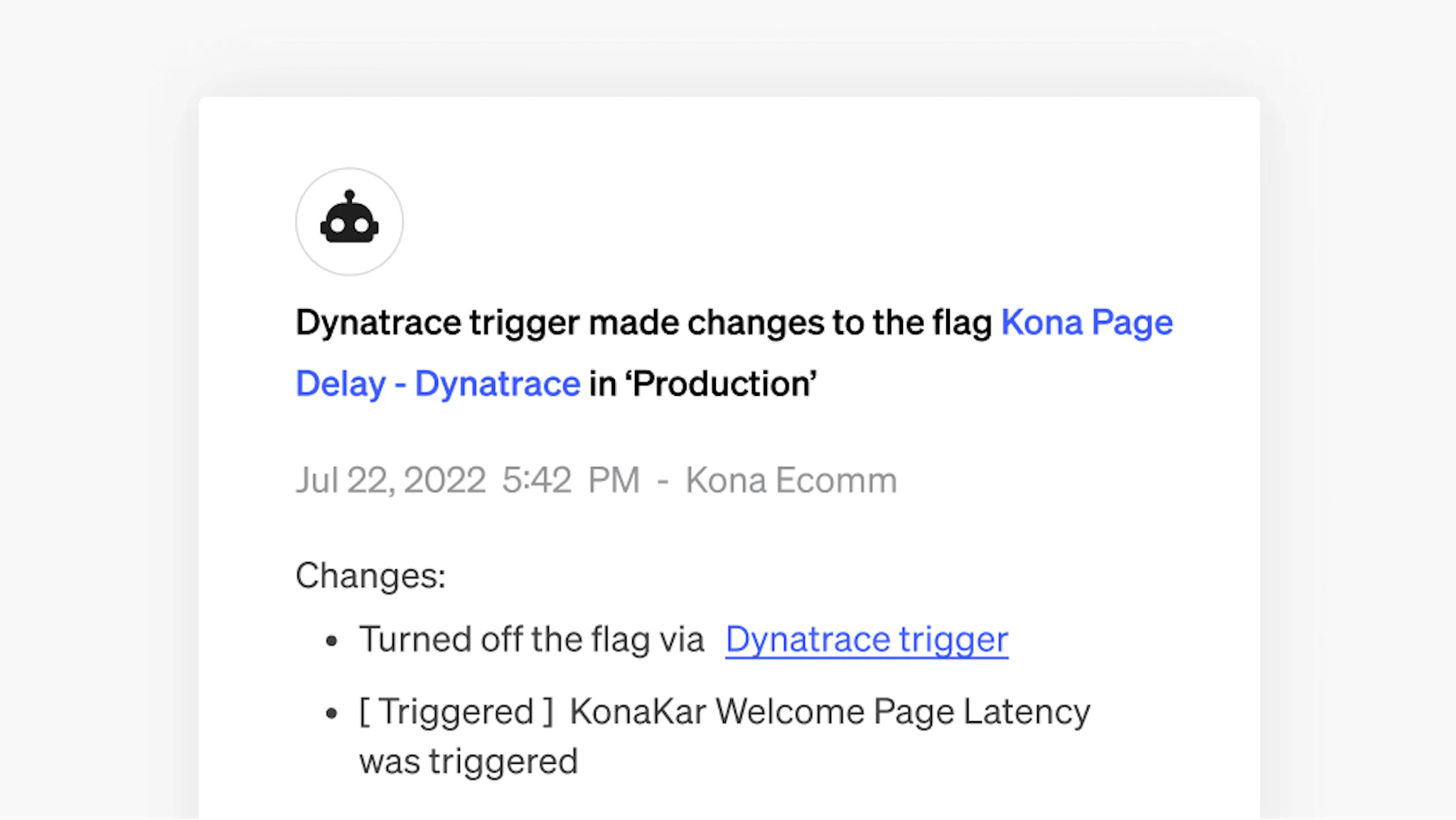Click the 'Production' environment name

tap(724, 384)
